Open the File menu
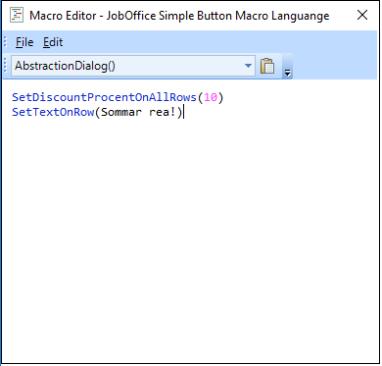The image size is (382, 366). click(x=24, y=42)
